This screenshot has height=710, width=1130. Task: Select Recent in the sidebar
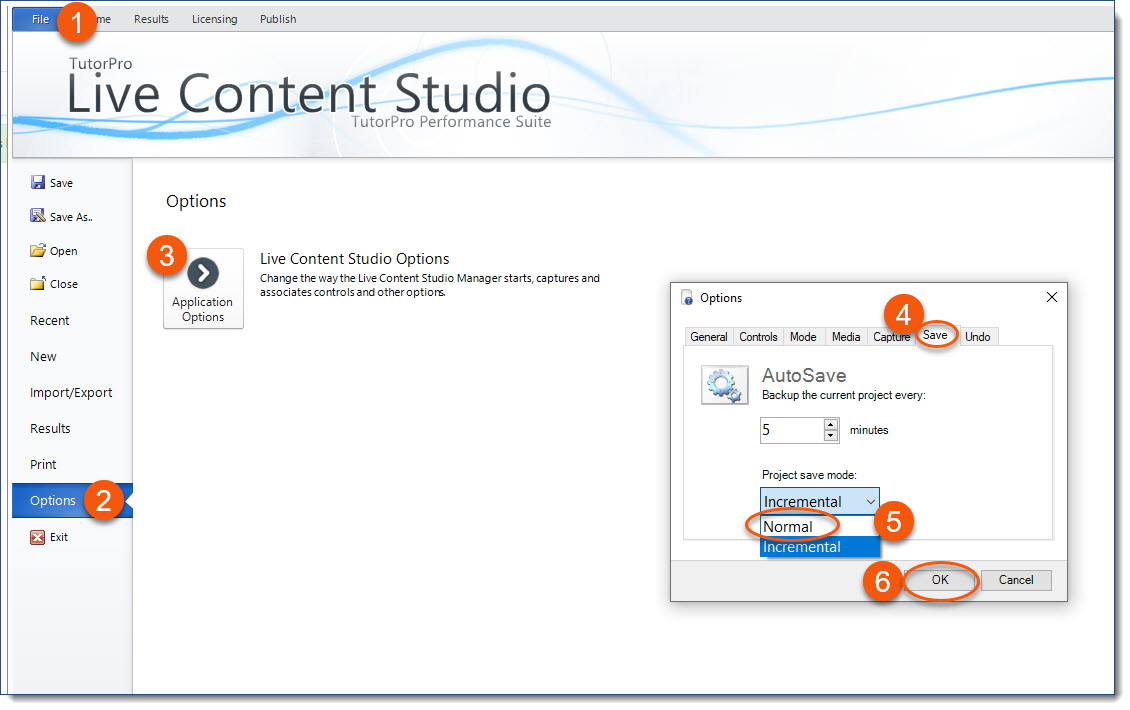pyautogui.click(x=50, y=321)
